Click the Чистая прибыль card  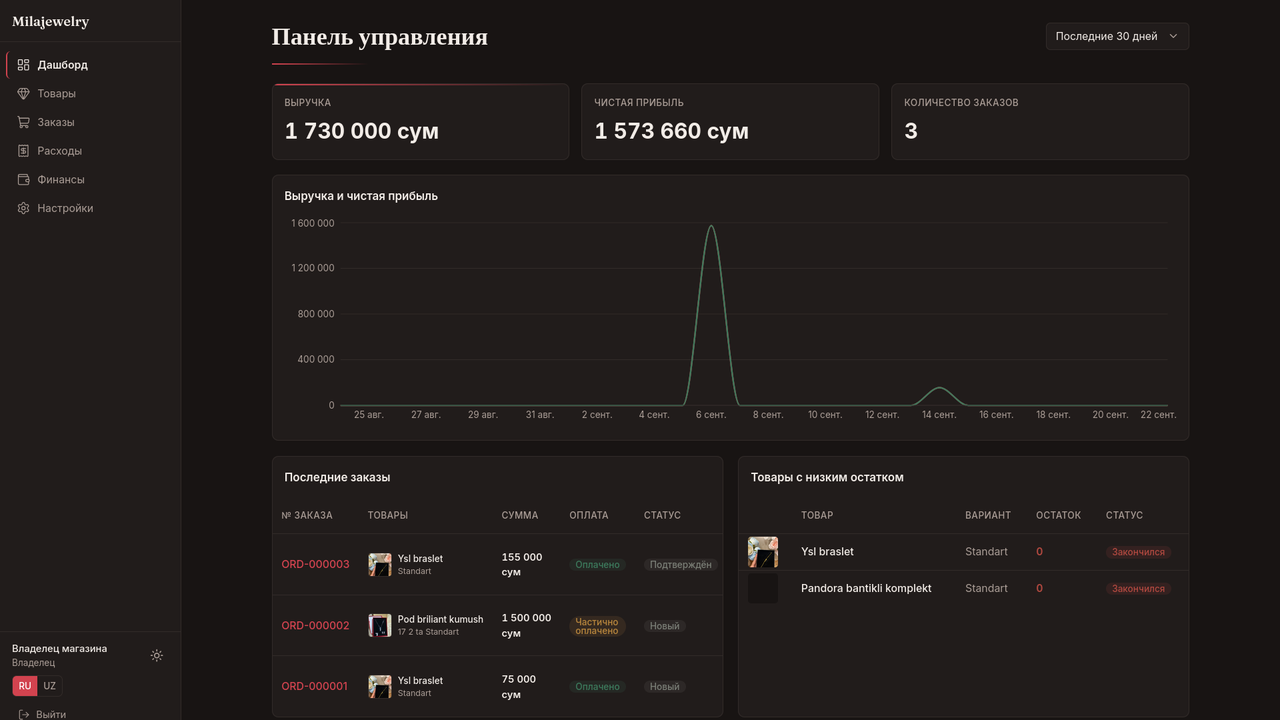[x=730, y=121]
